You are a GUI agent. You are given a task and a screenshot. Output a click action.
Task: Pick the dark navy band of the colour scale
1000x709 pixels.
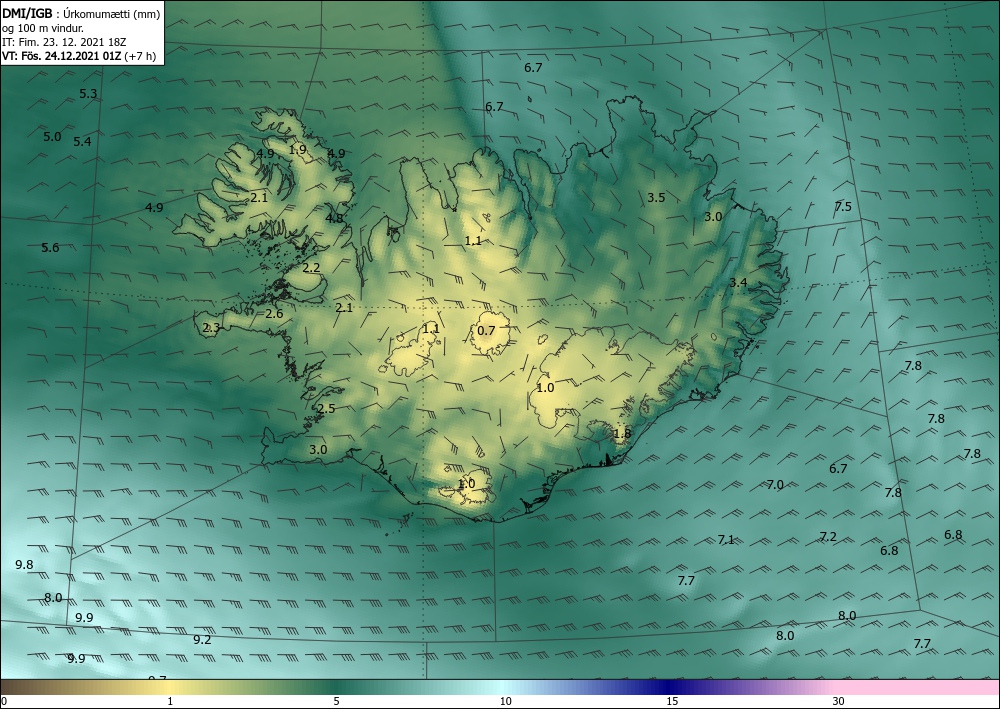[670, 687]
